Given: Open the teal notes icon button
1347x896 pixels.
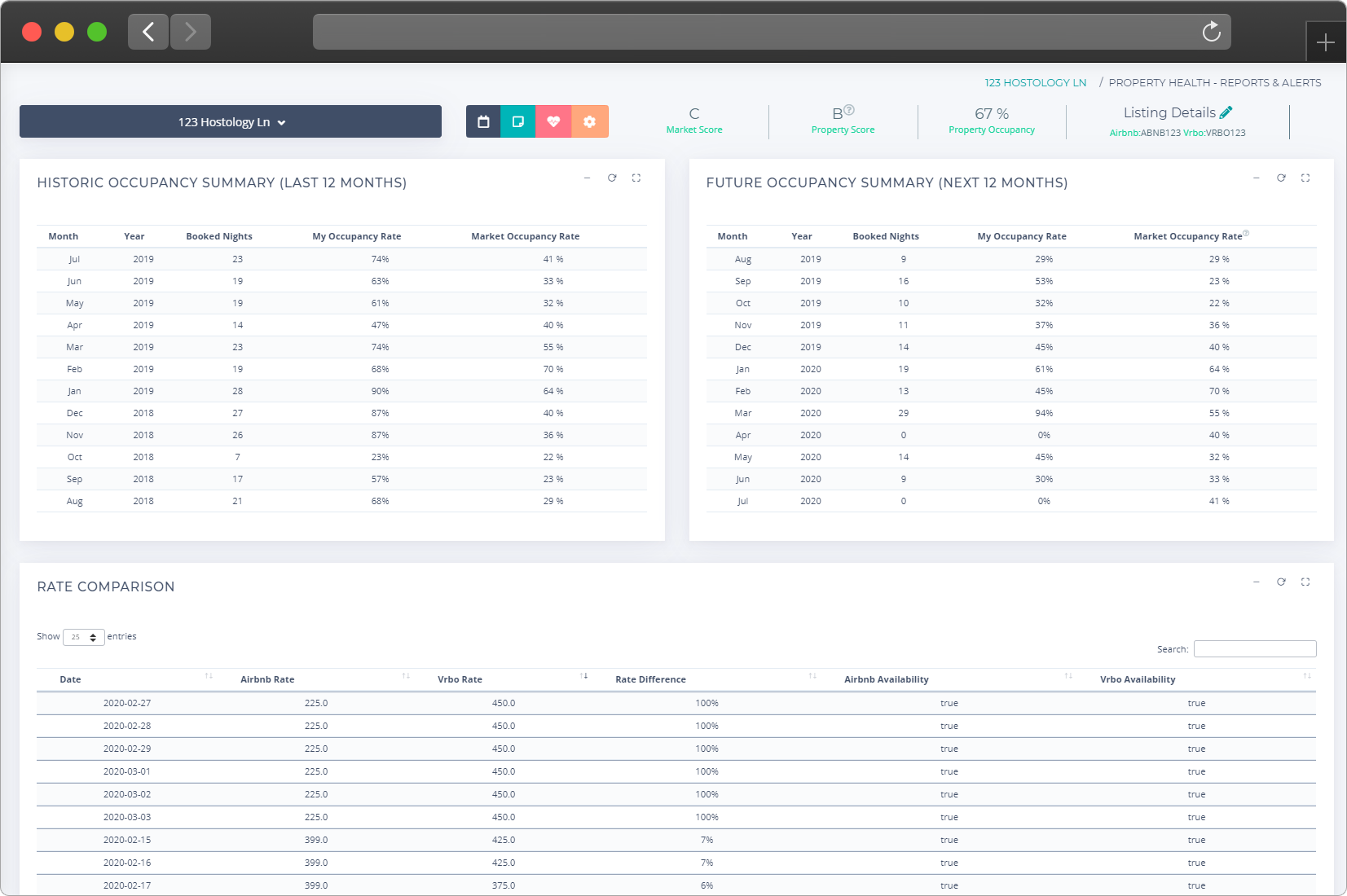Looking at the screenshot, I should [518, 121].
